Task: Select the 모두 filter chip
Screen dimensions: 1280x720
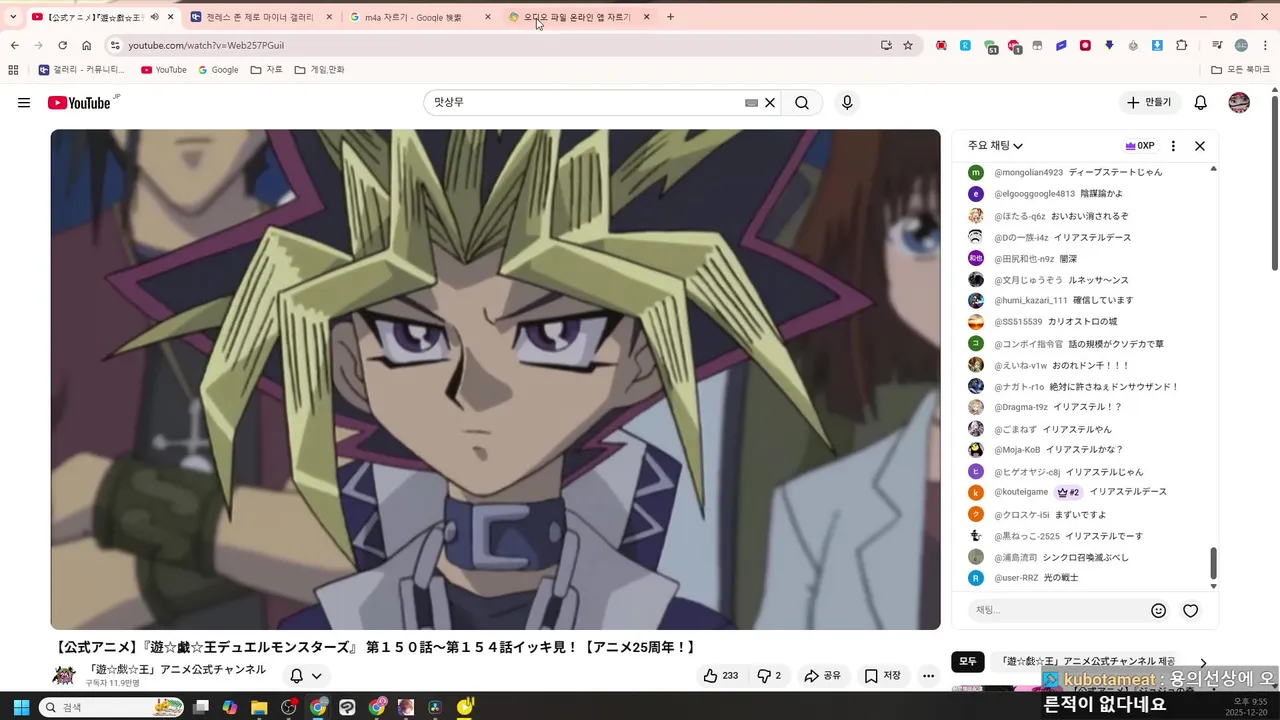Action: click(x=968, y=662)
